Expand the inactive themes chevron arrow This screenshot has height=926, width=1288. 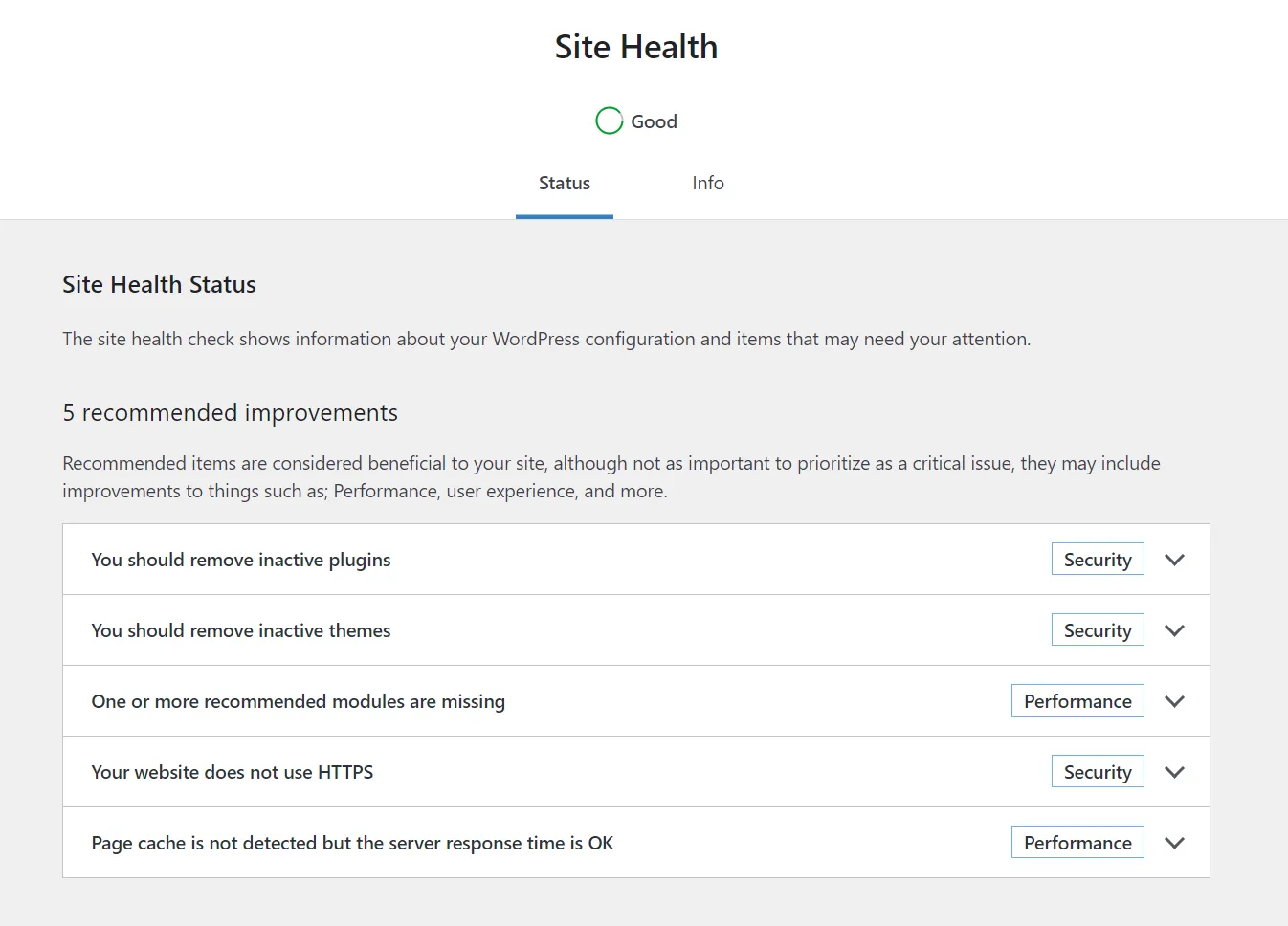(x=1174, y=630)
